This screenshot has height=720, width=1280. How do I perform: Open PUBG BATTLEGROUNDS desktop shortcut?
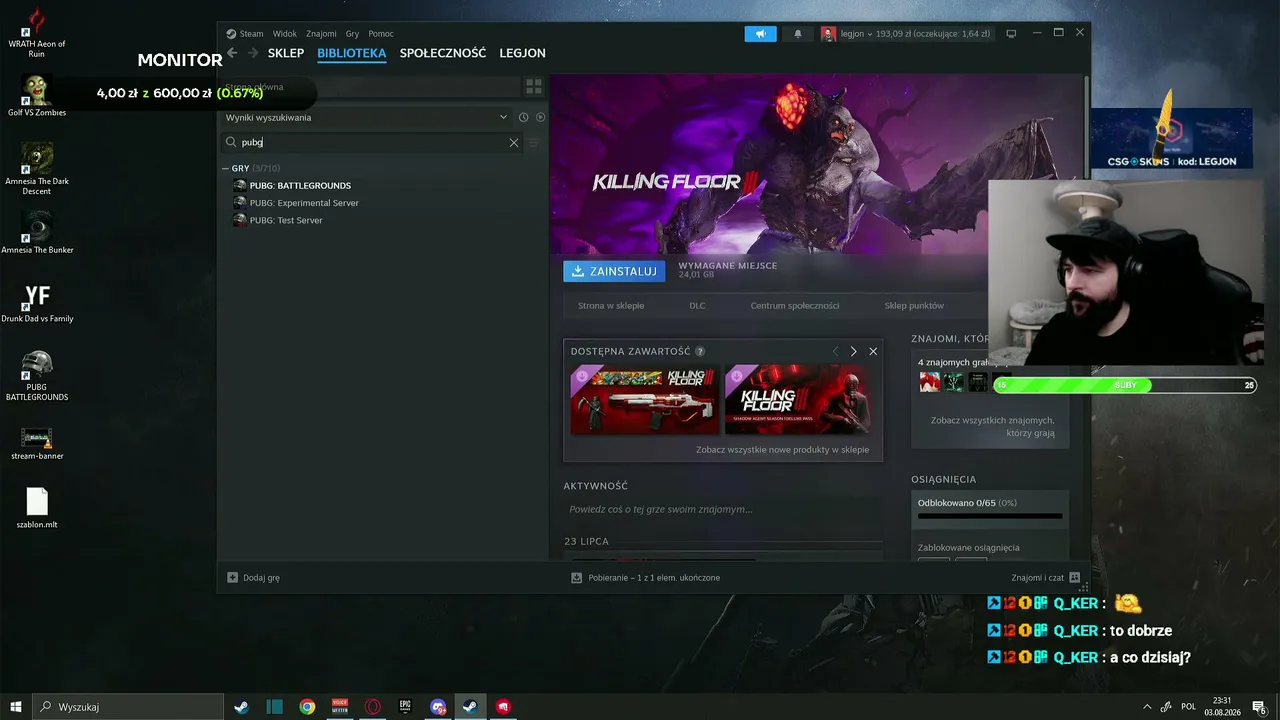click(x=36, y=376)
